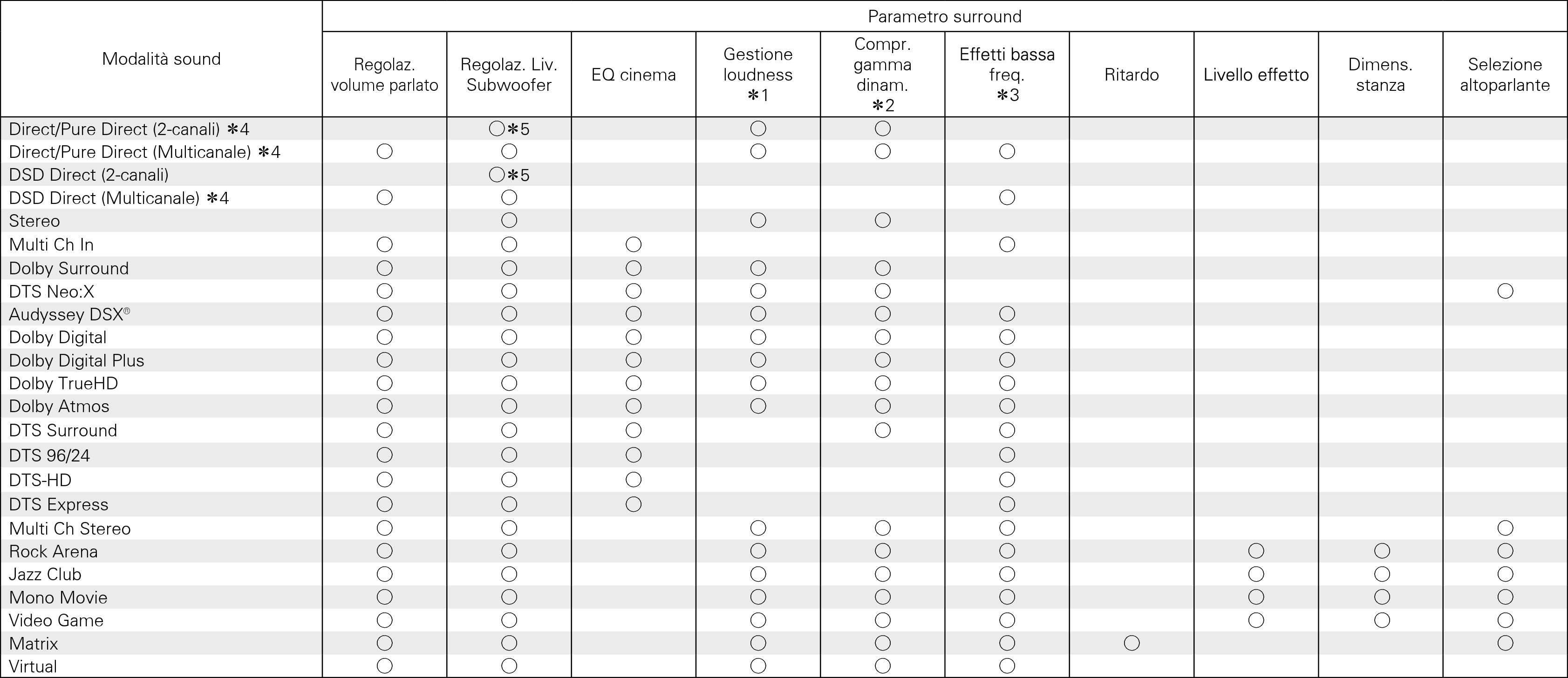Click the Modalità sound column header
Viewport: 1568px width, 678px height.
(x=161, y=59)
